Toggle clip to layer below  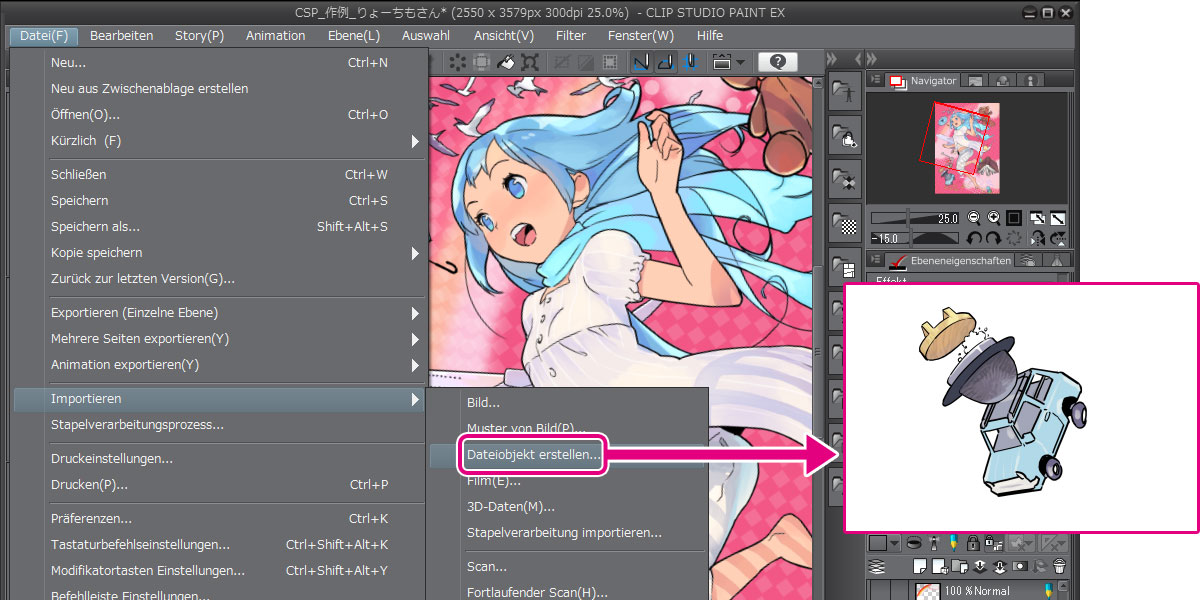point(914,543)
